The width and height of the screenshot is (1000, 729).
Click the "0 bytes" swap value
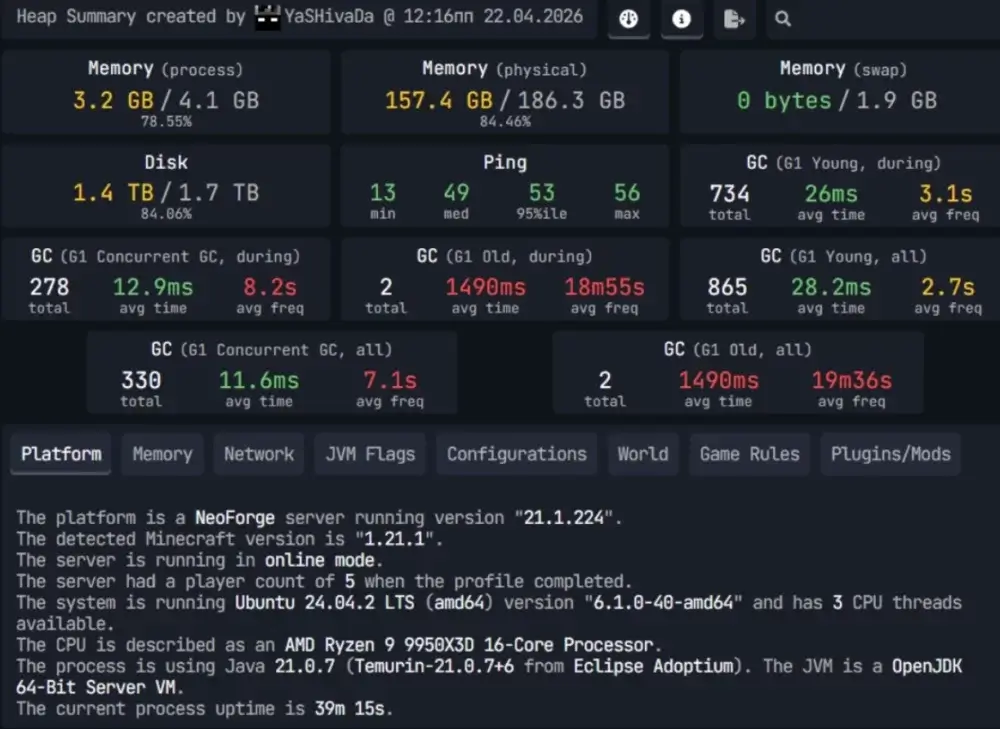click(784, 100)
